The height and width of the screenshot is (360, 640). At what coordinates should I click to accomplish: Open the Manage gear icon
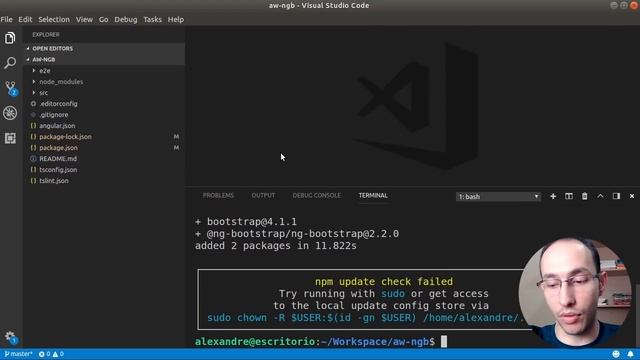(x=10, y=337)
